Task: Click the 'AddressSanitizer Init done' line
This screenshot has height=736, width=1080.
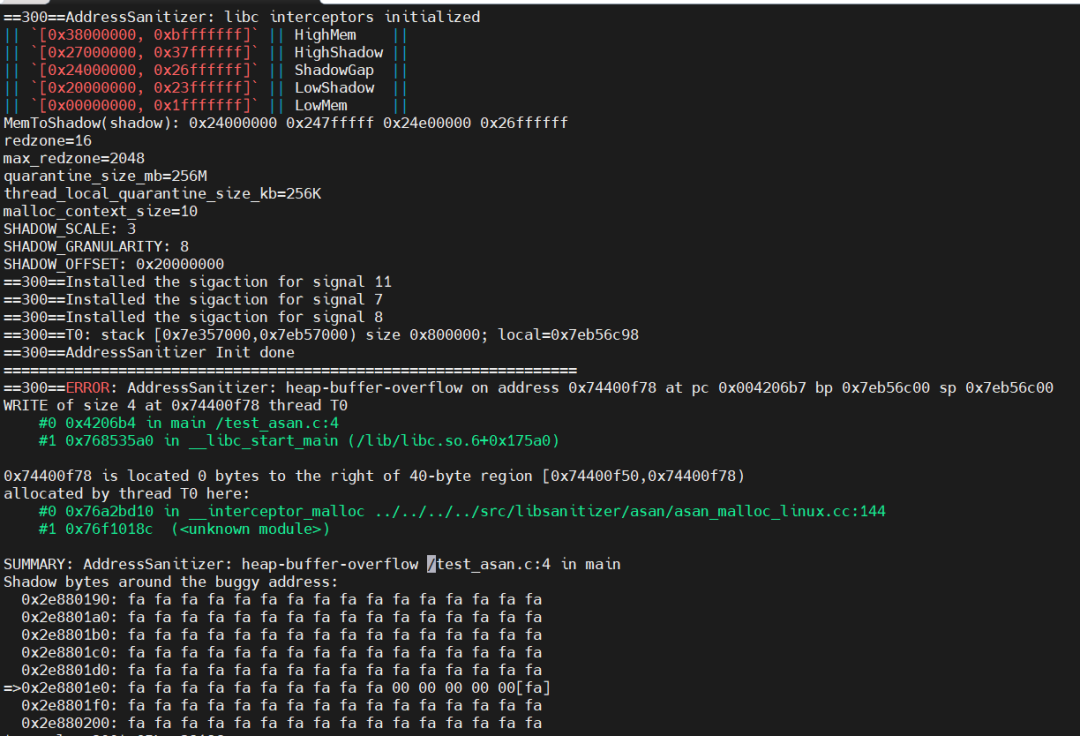Action: [149, 353]
